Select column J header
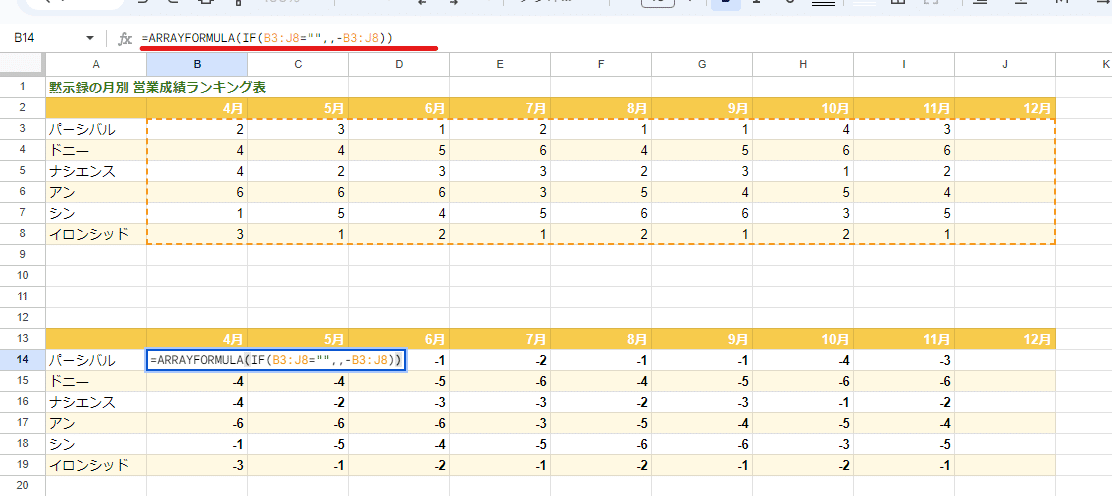The image size is (1112, 496). tap(1005, 65)
